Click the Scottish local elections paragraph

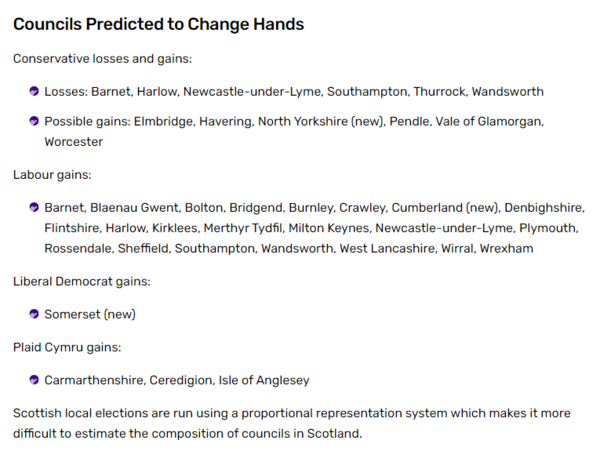pos(292,423)
